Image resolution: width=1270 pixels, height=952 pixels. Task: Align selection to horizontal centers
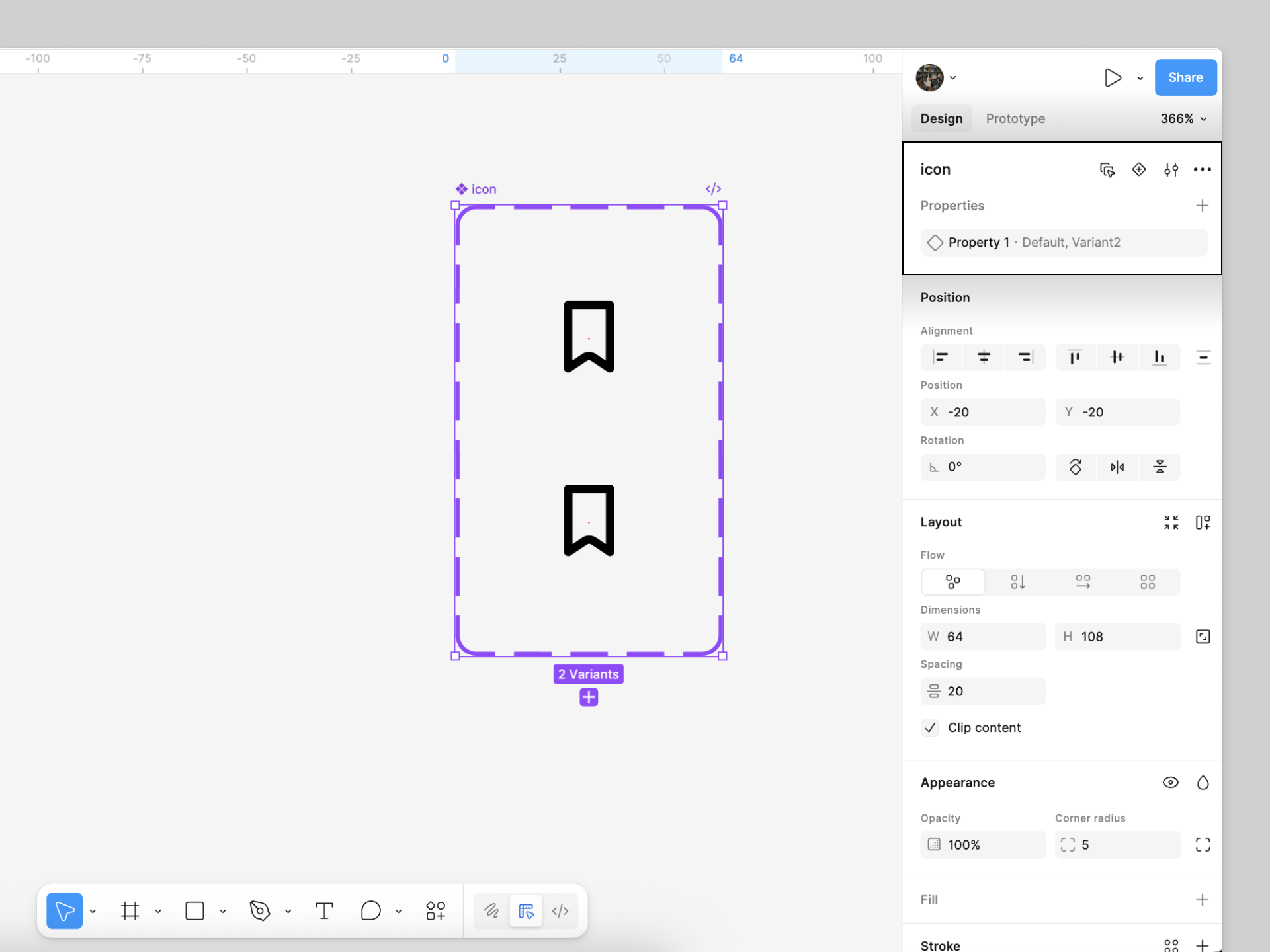point(984,358)
